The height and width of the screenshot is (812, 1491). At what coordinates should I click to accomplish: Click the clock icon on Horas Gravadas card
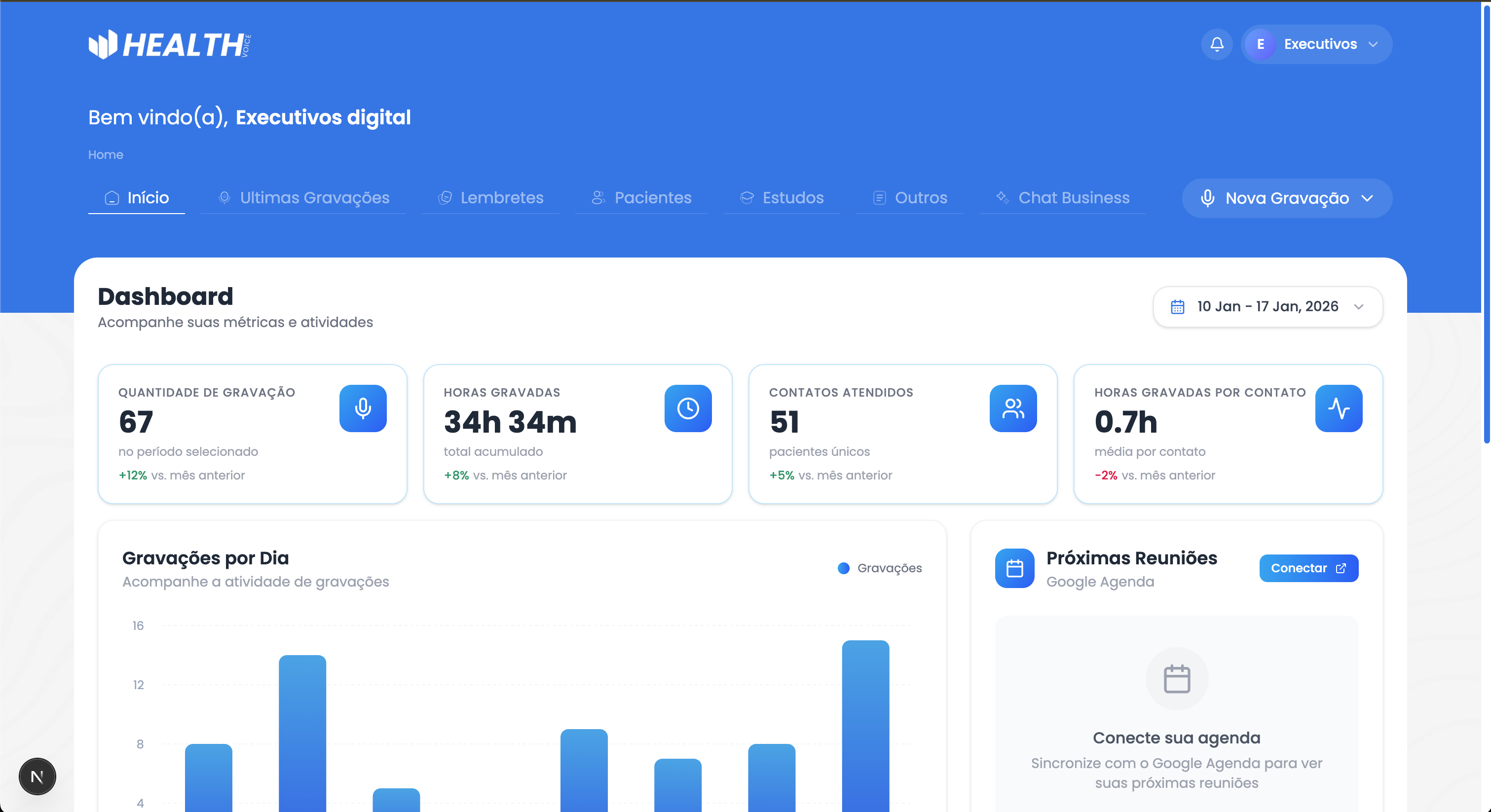[688, 408]
